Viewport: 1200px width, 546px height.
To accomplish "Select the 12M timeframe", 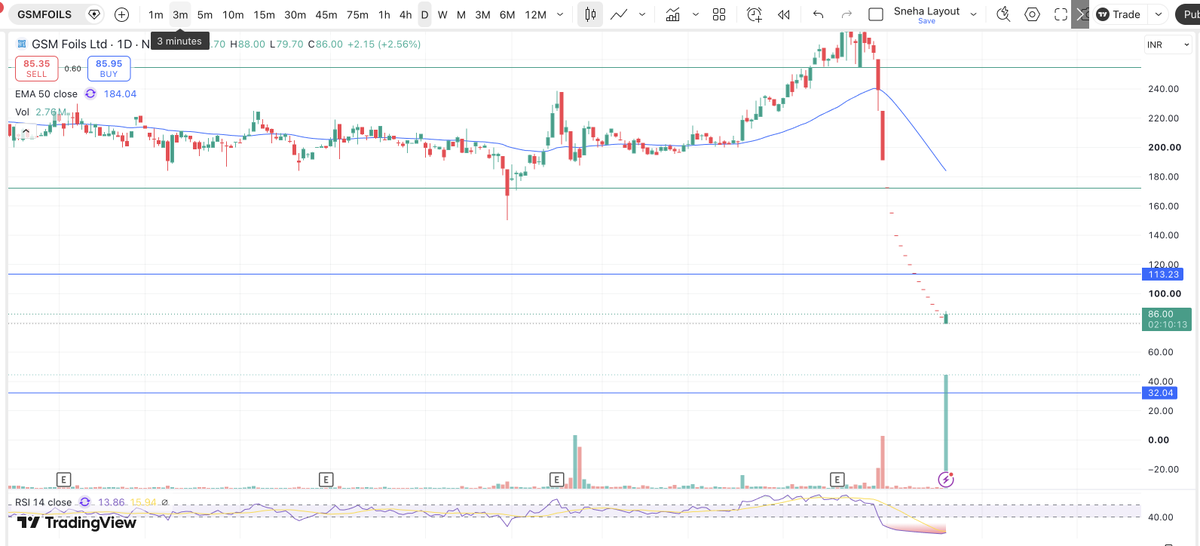I will [536, 15].
